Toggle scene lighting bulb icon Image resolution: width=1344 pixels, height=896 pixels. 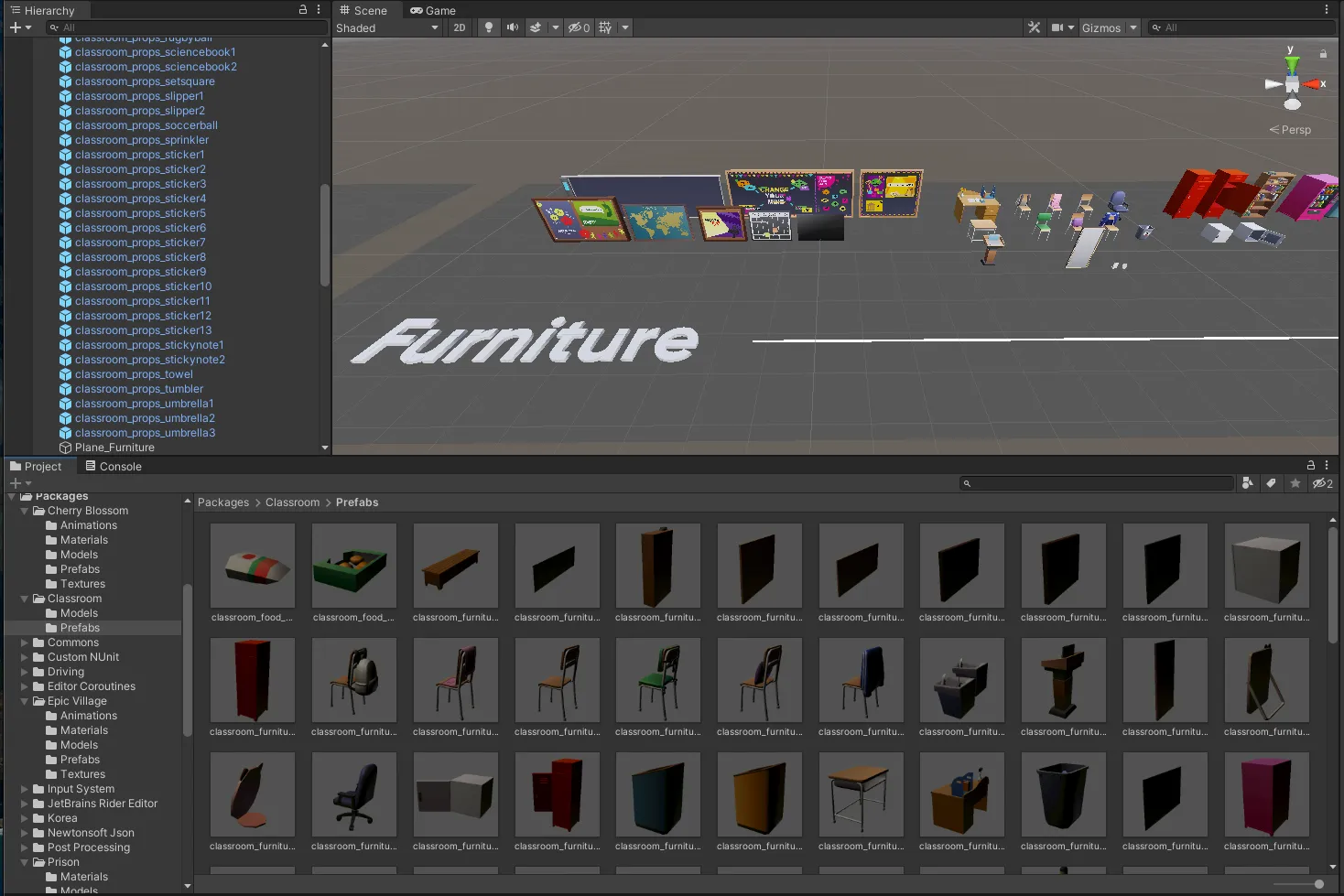coord(489,27)
